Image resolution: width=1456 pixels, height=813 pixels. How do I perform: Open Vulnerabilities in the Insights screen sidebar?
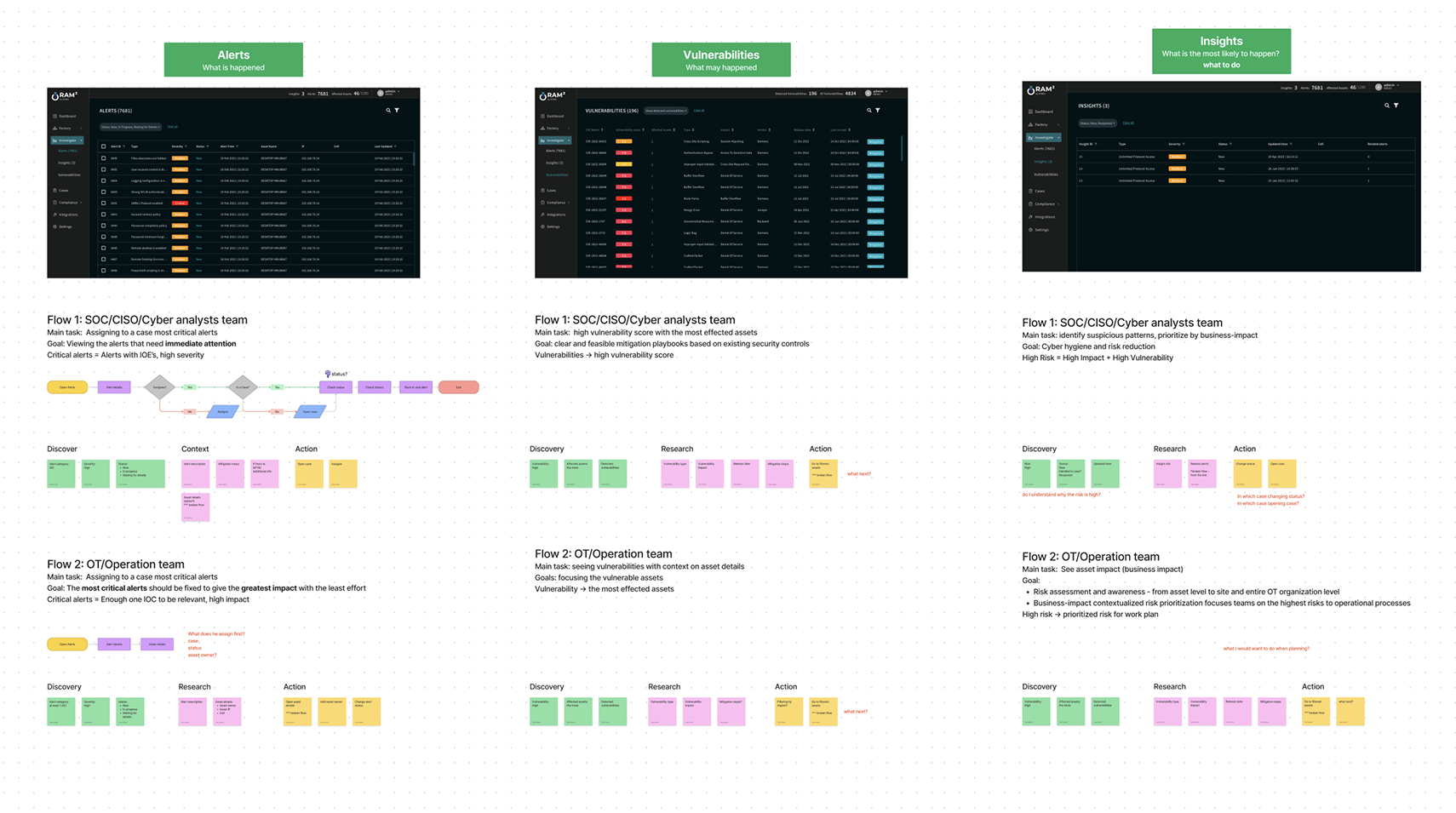[1046, 175]
